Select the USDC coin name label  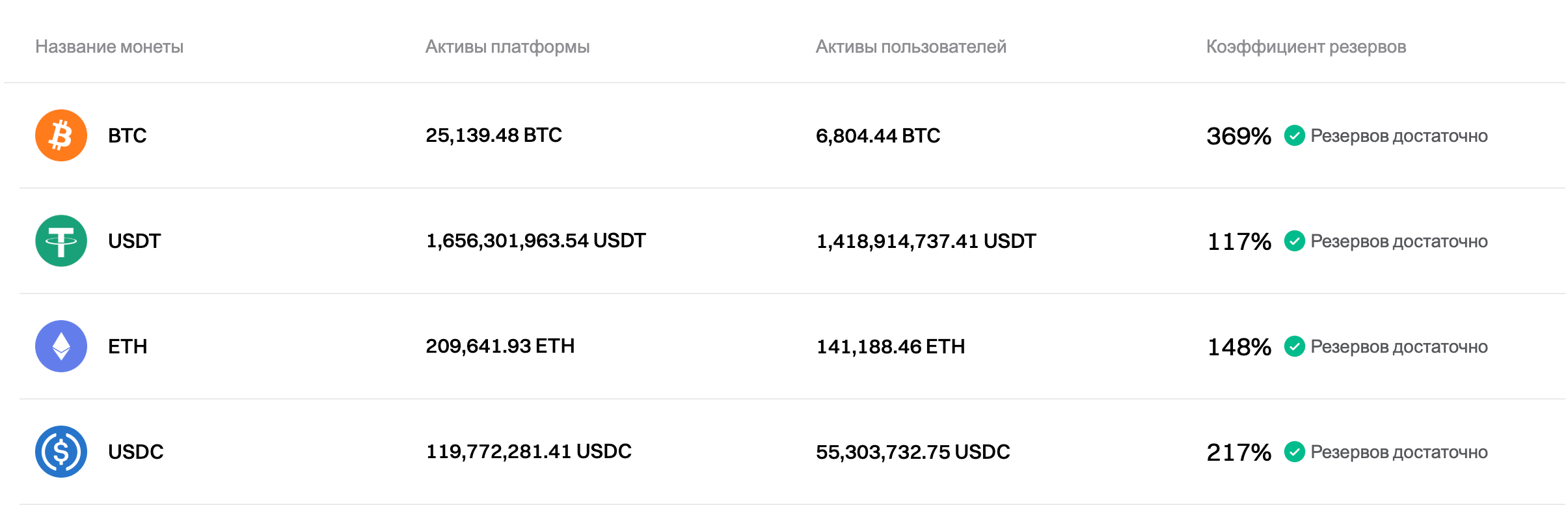coord(135,452)
